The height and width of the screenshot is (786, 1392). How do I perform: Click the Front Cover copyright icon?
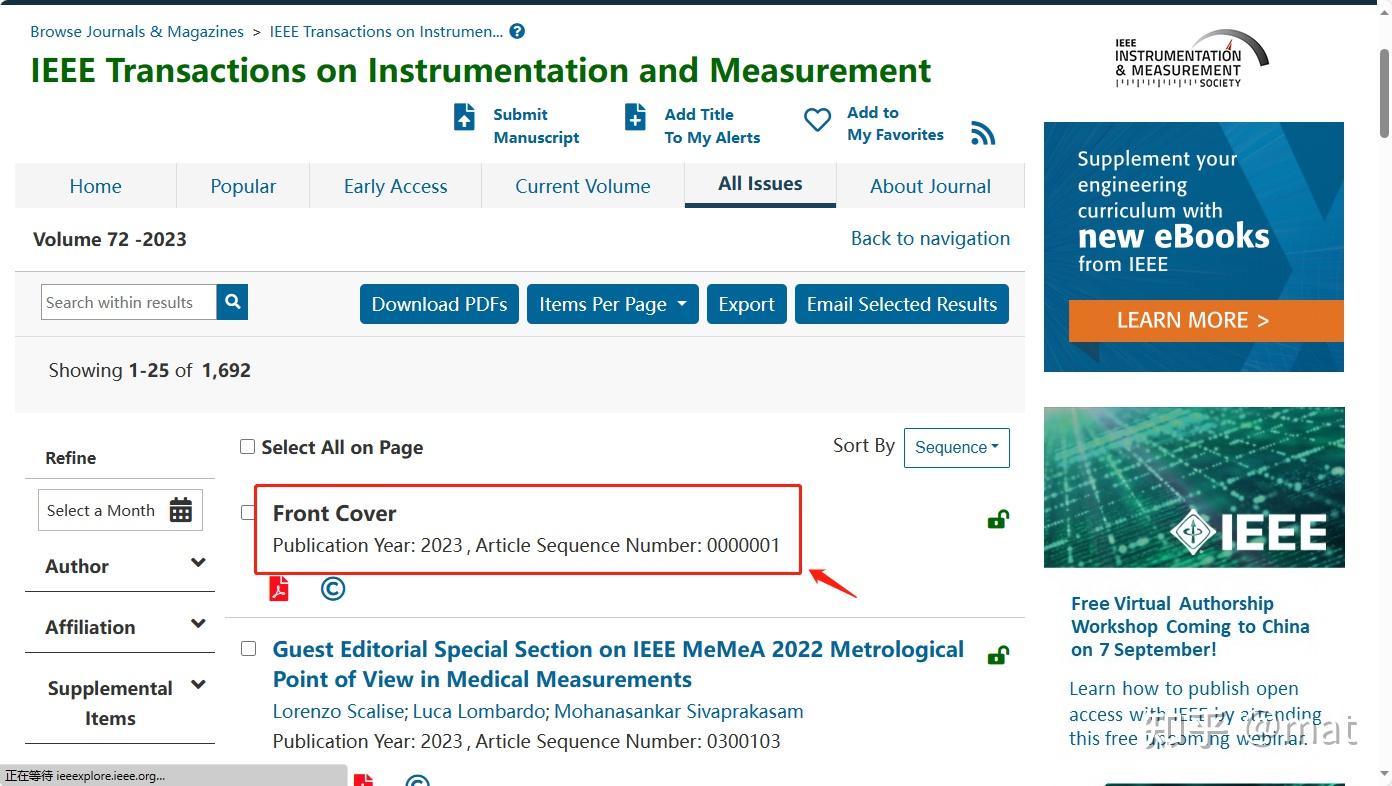tap(333, 589)
